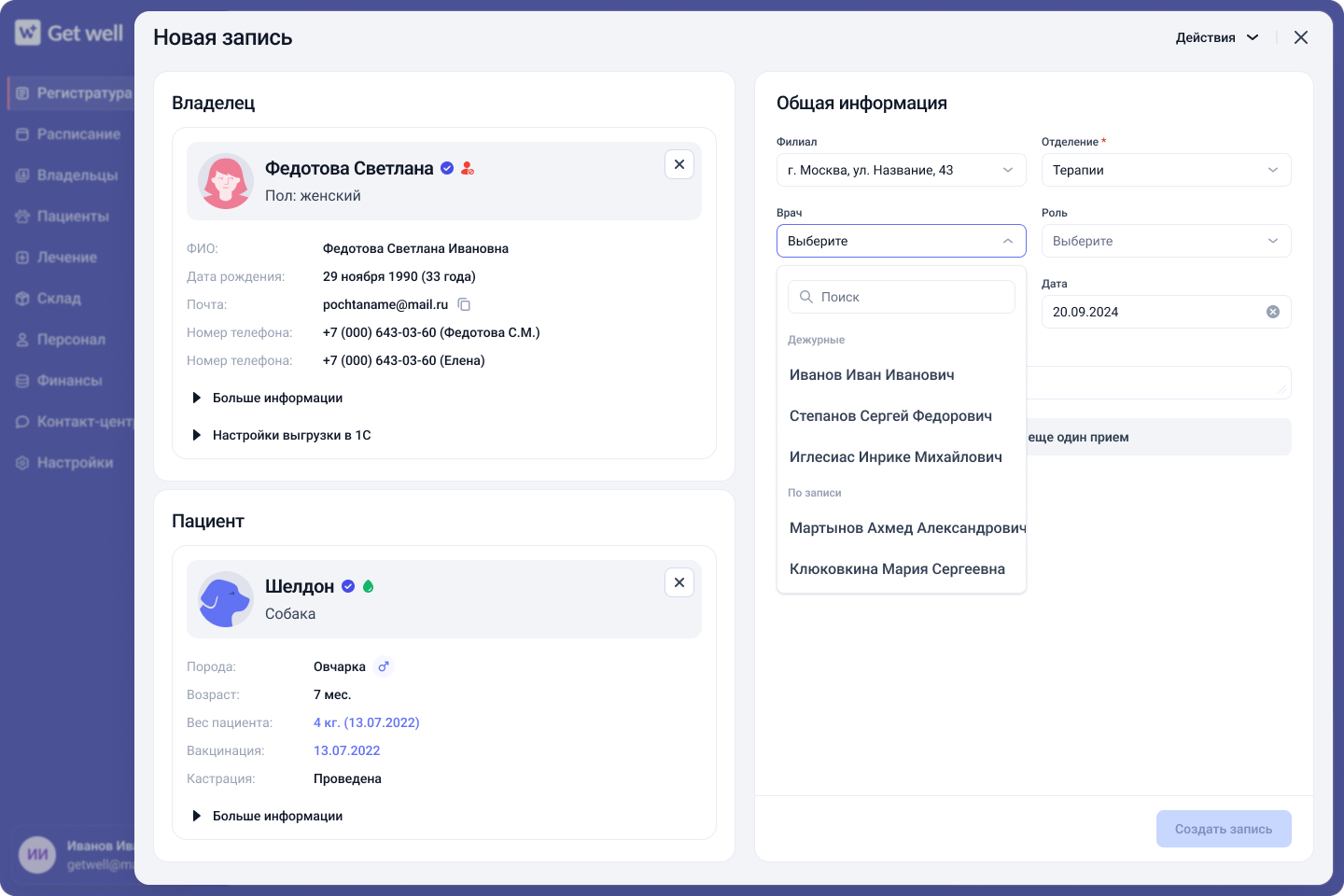Screen dimensions: 1344x896
Task: Select doctor Степанов Сергей Федорович
Action: point(902,416)
